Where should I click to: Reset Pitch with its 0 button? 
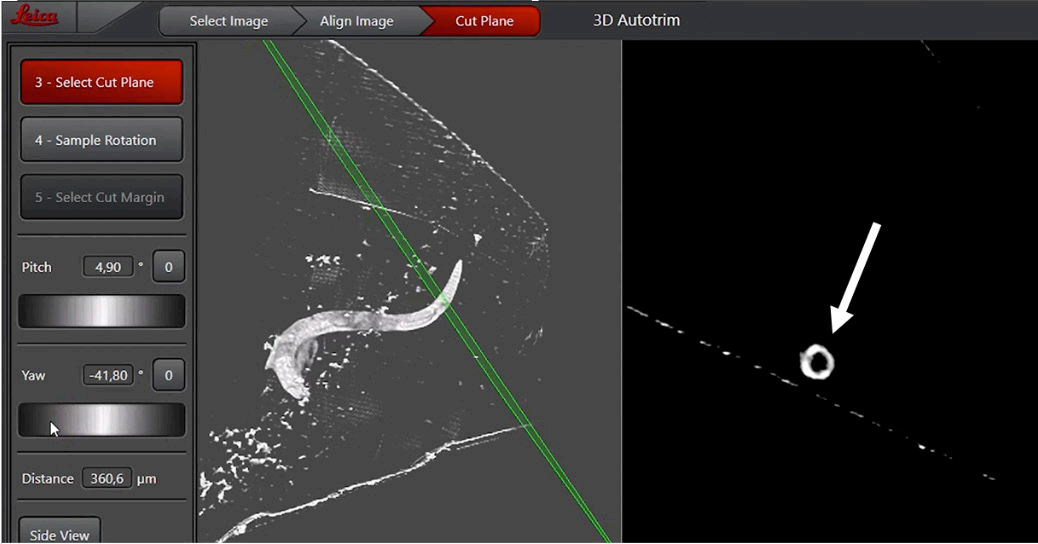pos(168,267)
